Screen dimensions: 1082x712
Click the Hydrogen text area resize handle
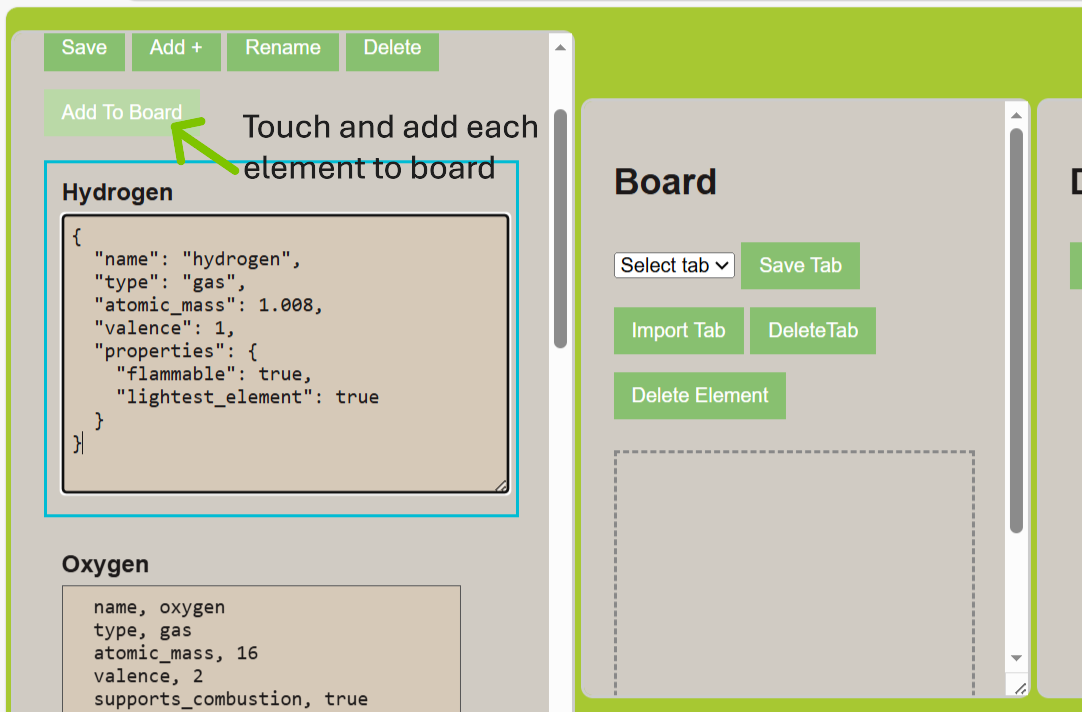[502, 486]
